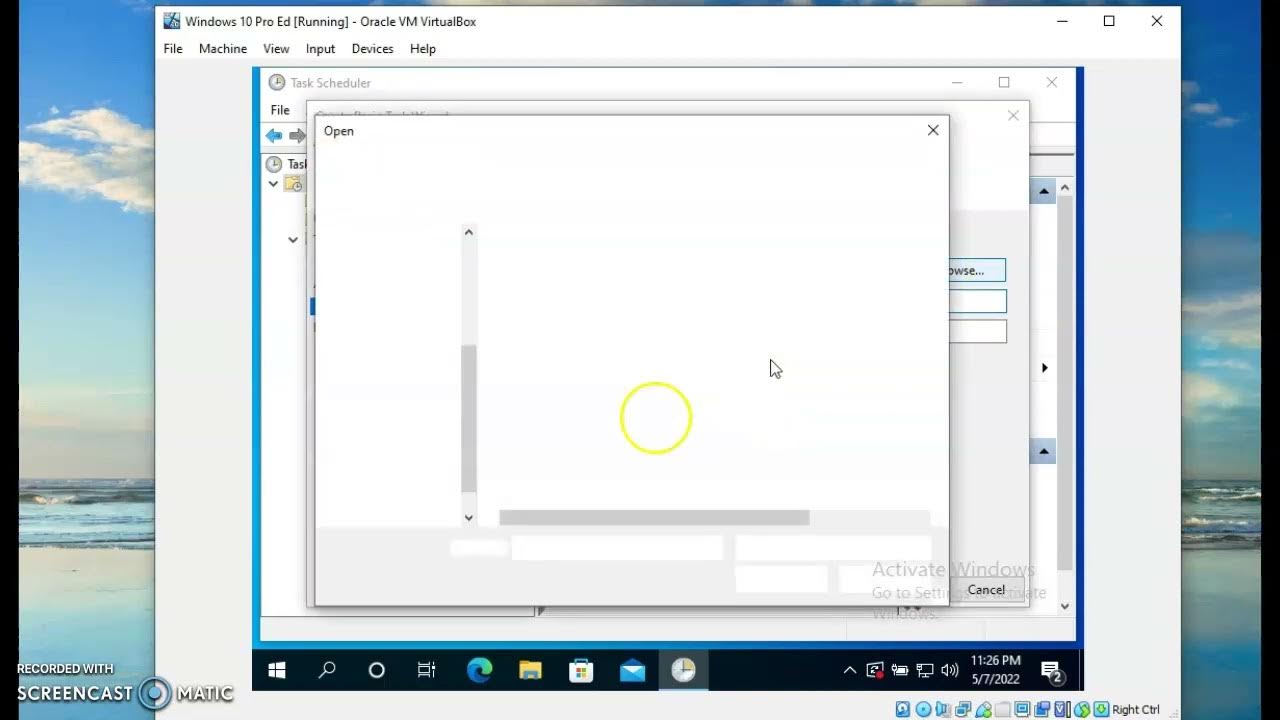
Task: Close the Task Scheduler window
Action: click(x=1051, y=82)
